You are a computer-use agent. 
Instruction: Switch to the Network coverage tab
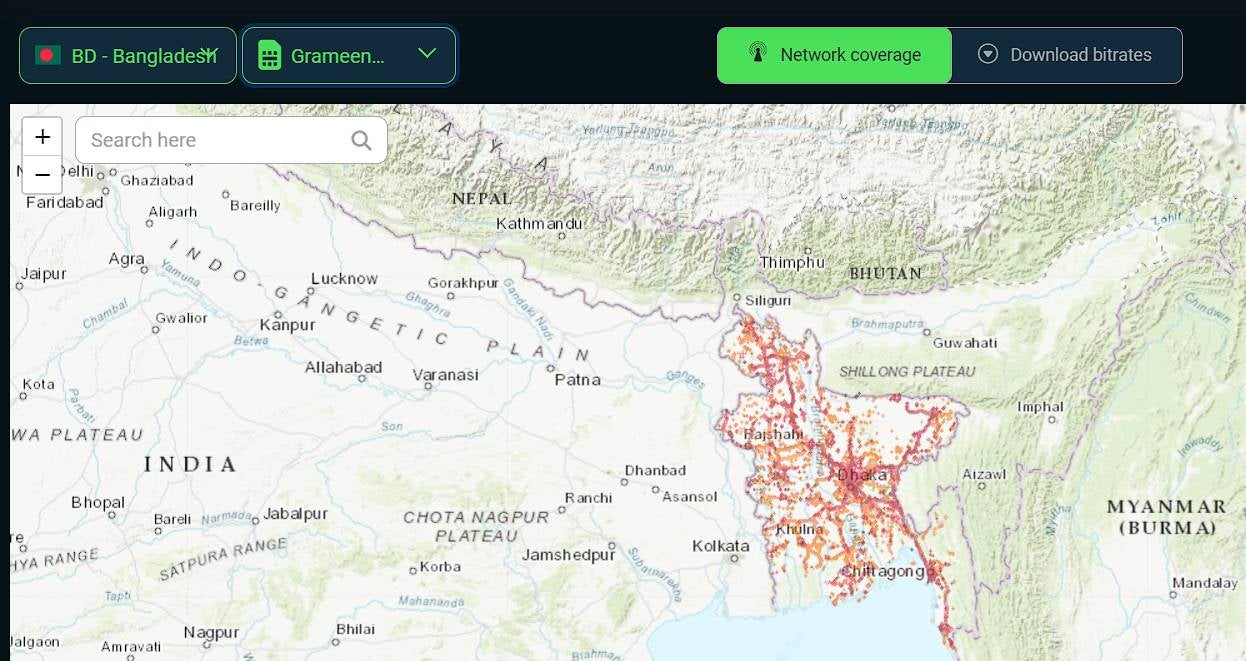834,55
